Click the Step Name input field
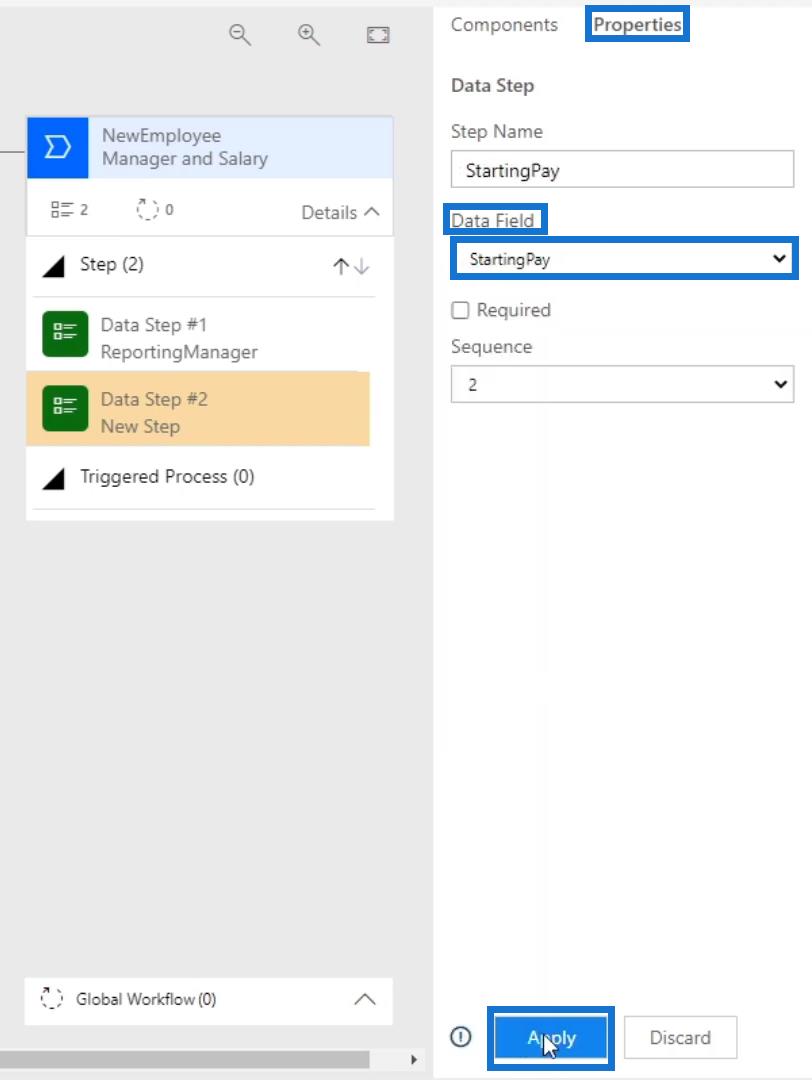This screenshot has height=1080, width=812. (x=622, y=169)
